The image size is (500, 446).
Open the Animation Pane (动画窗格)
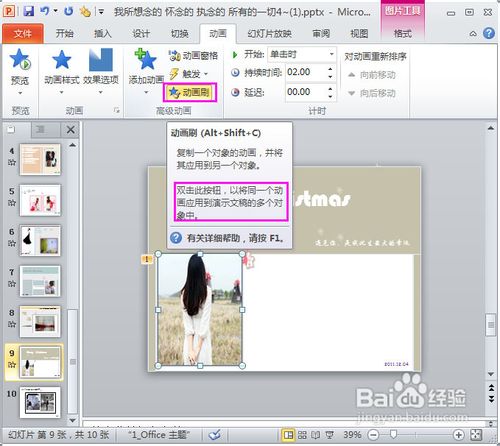[x=193, y=55]
